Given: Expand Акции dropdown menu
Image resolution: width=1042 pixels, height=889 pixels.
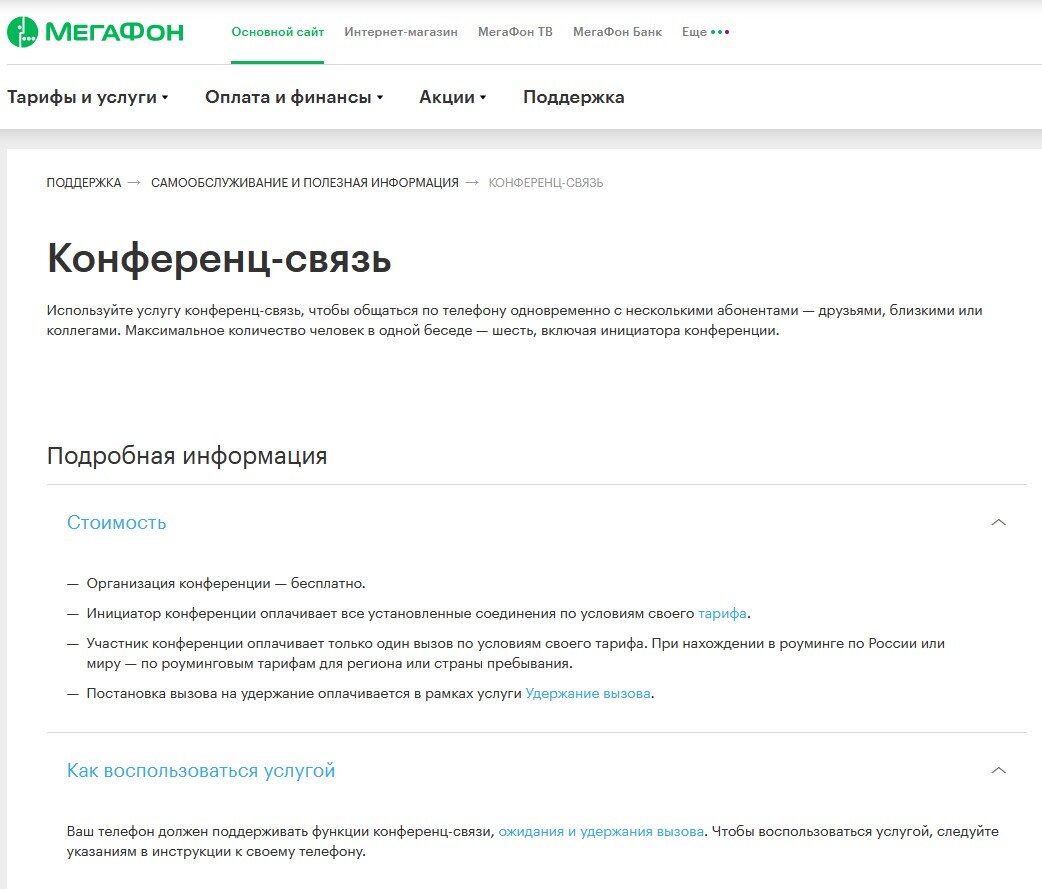Looking at the screenshot, I should [453, 97].
